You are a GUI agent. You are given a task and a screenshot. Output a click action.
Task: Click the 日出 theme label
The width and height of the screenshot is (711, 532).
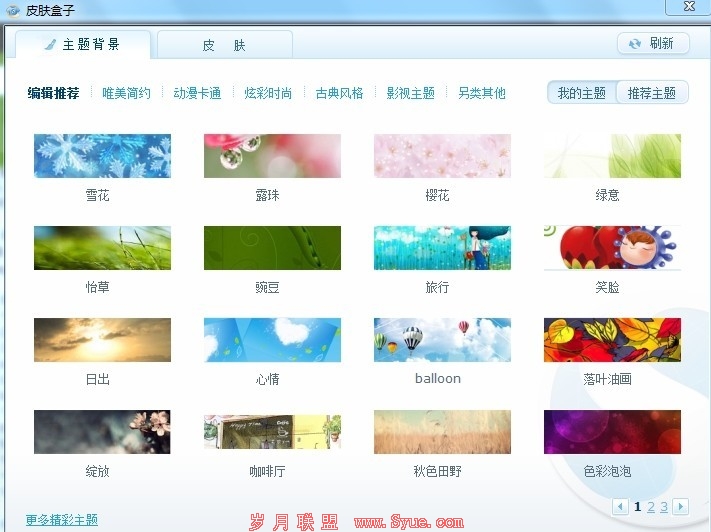97,379
